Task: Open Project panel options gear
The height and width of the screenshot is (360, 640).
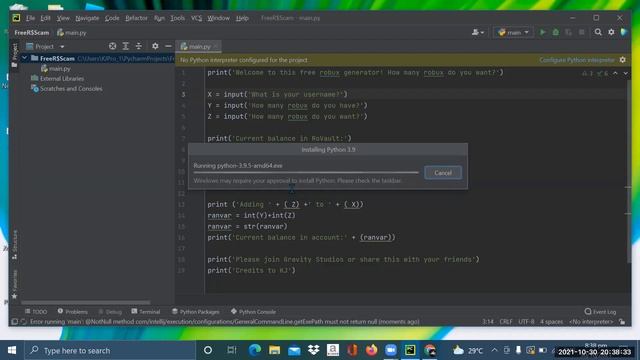Action: tap(155, 46)
